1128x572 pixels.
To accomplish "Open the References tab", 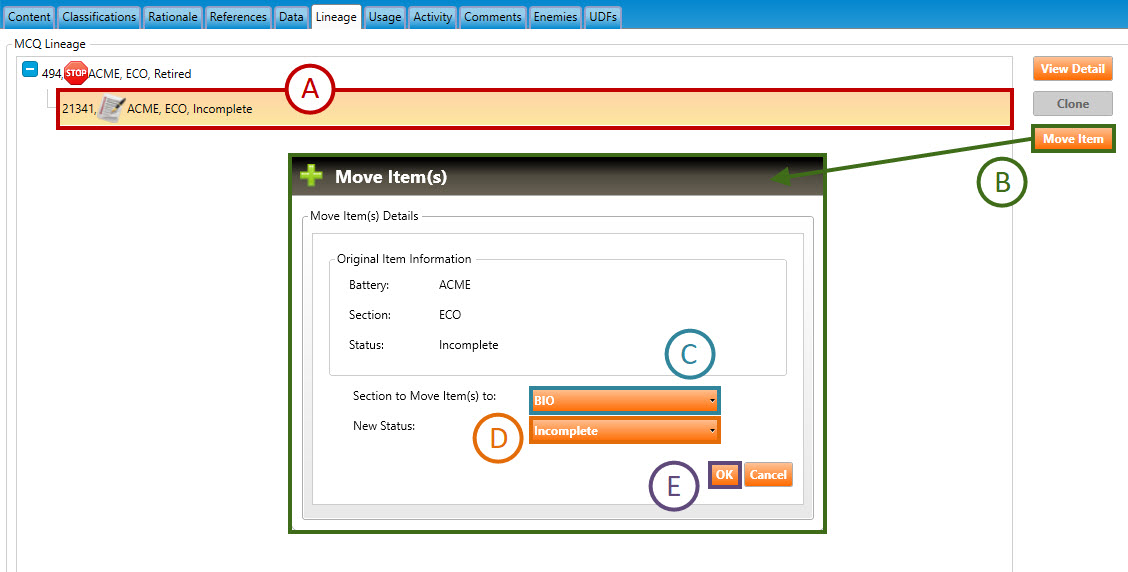I will click(238, 17).
